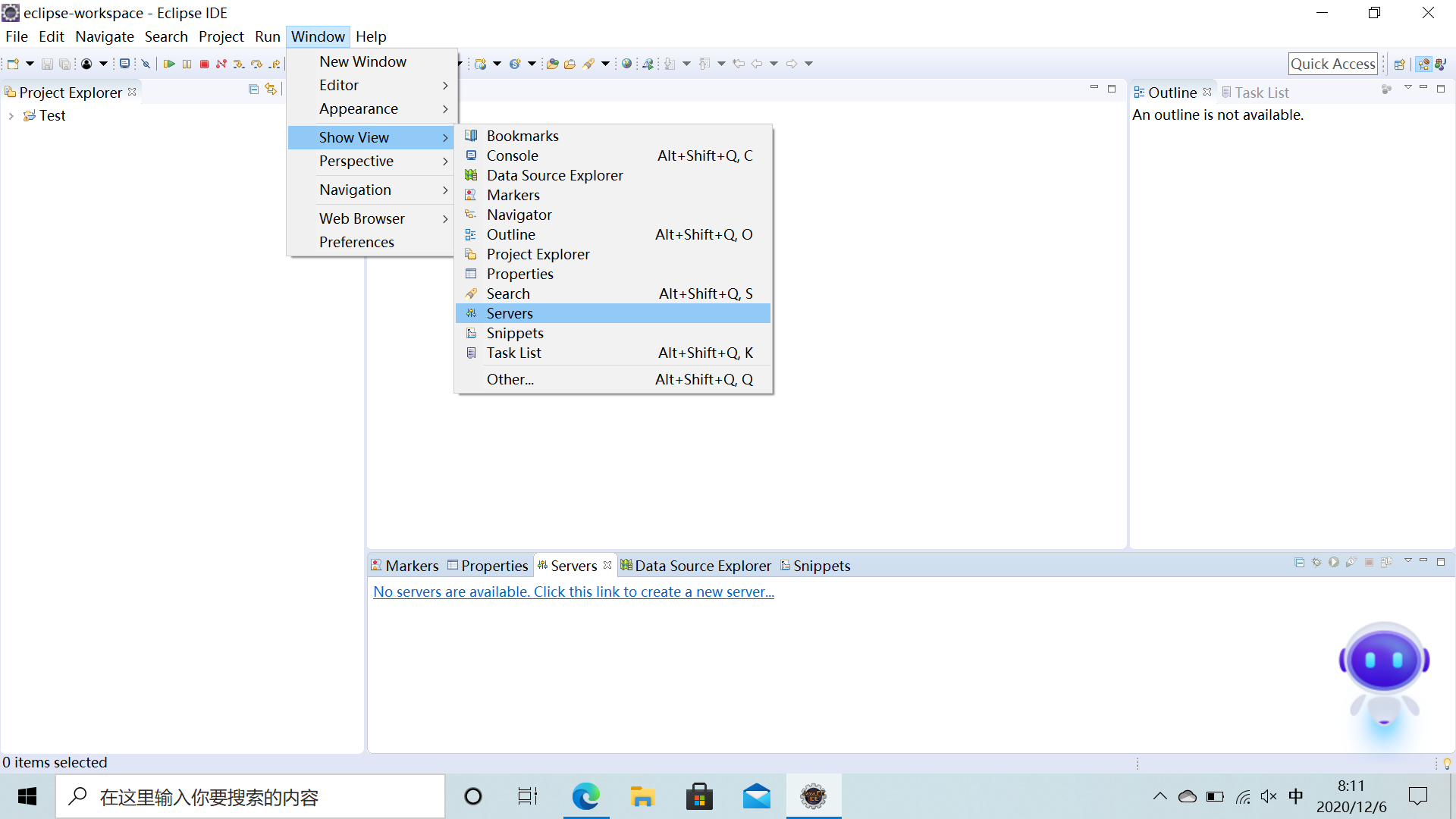1456x819 pixels.
Task: Click the Start server in debug mode bug icon
Action: (1317, 563)
